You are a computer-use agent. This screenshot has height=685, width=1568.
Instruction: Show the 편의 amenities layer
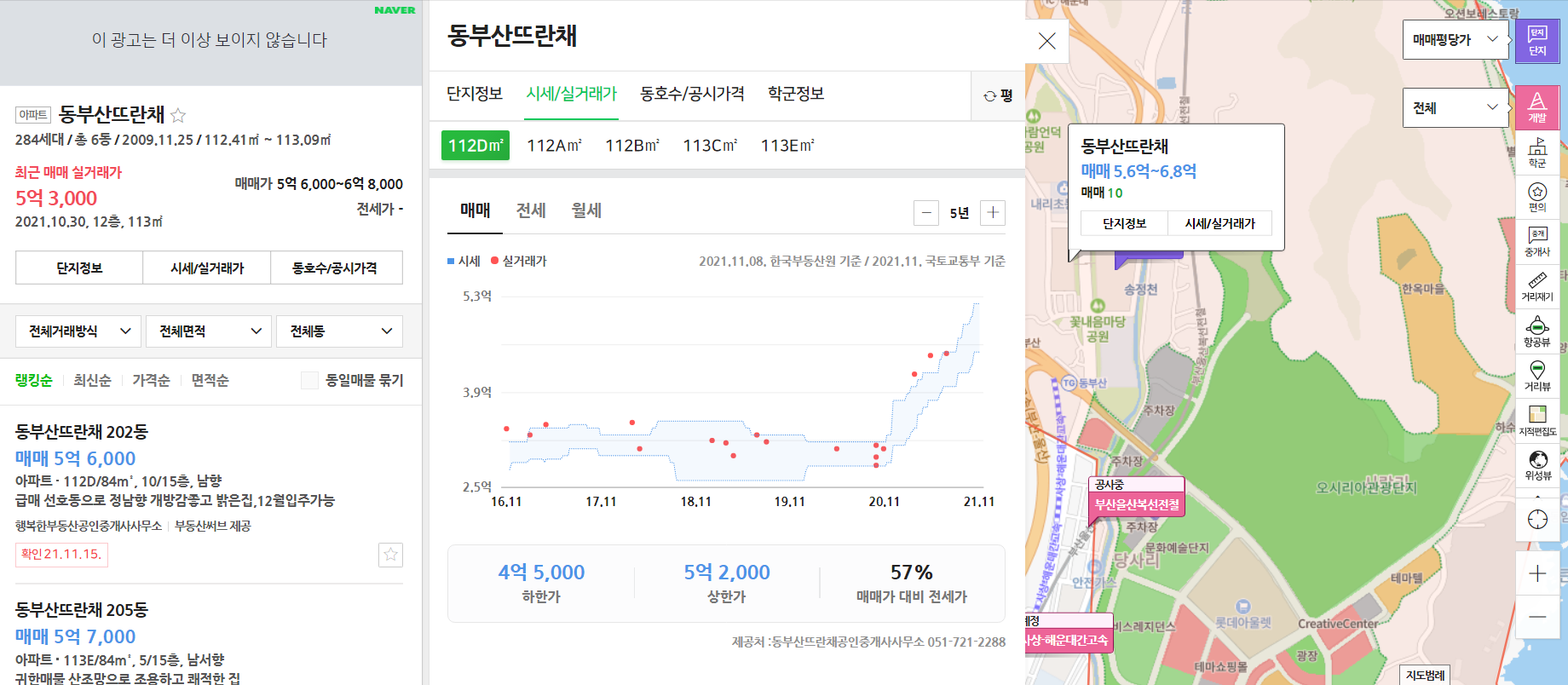pyautogui.click(x=1537, y=198)
